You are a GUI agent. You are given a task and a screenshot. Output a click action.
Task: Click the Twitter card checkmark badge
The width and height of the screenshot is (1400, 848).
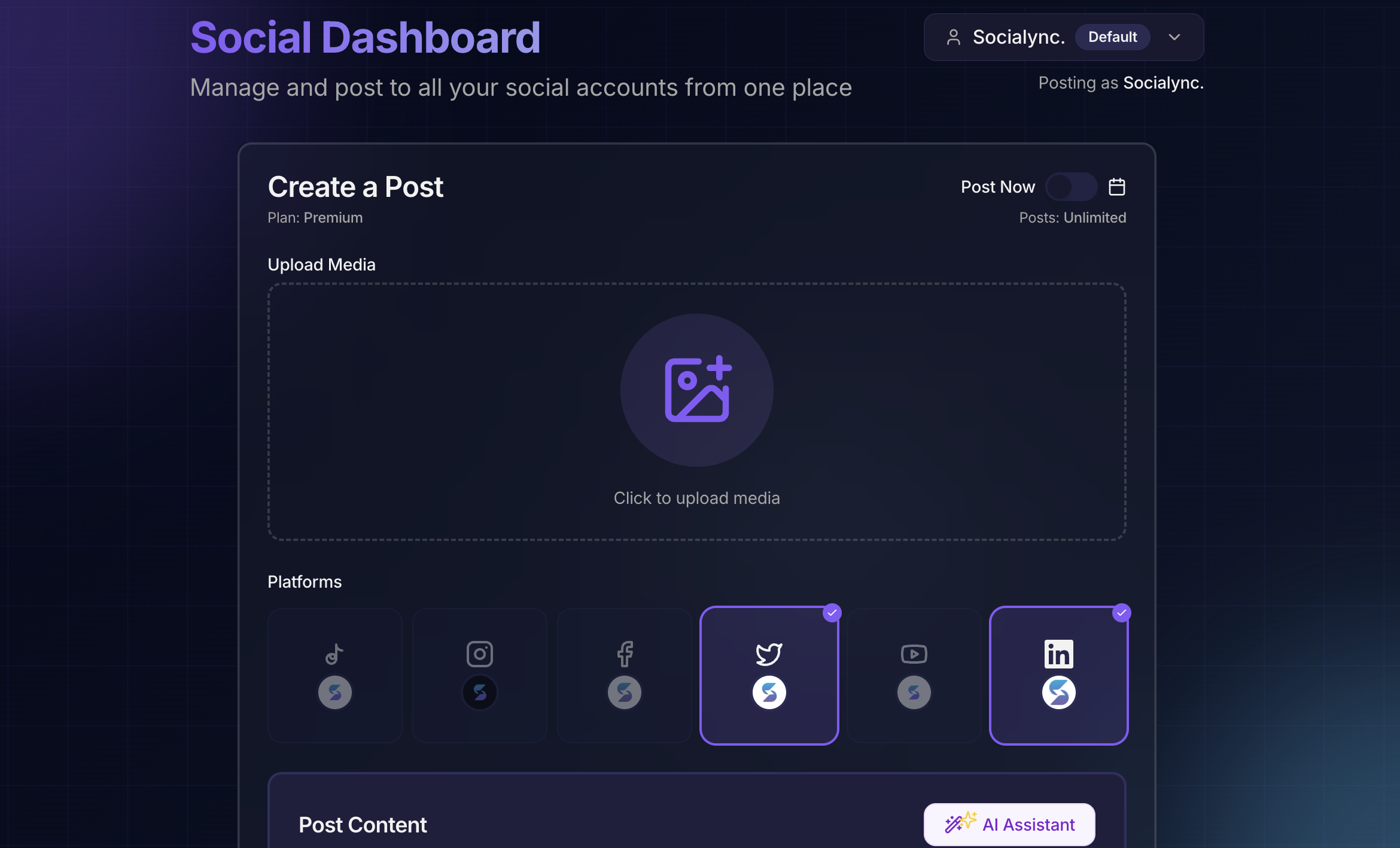click(832, 613)
